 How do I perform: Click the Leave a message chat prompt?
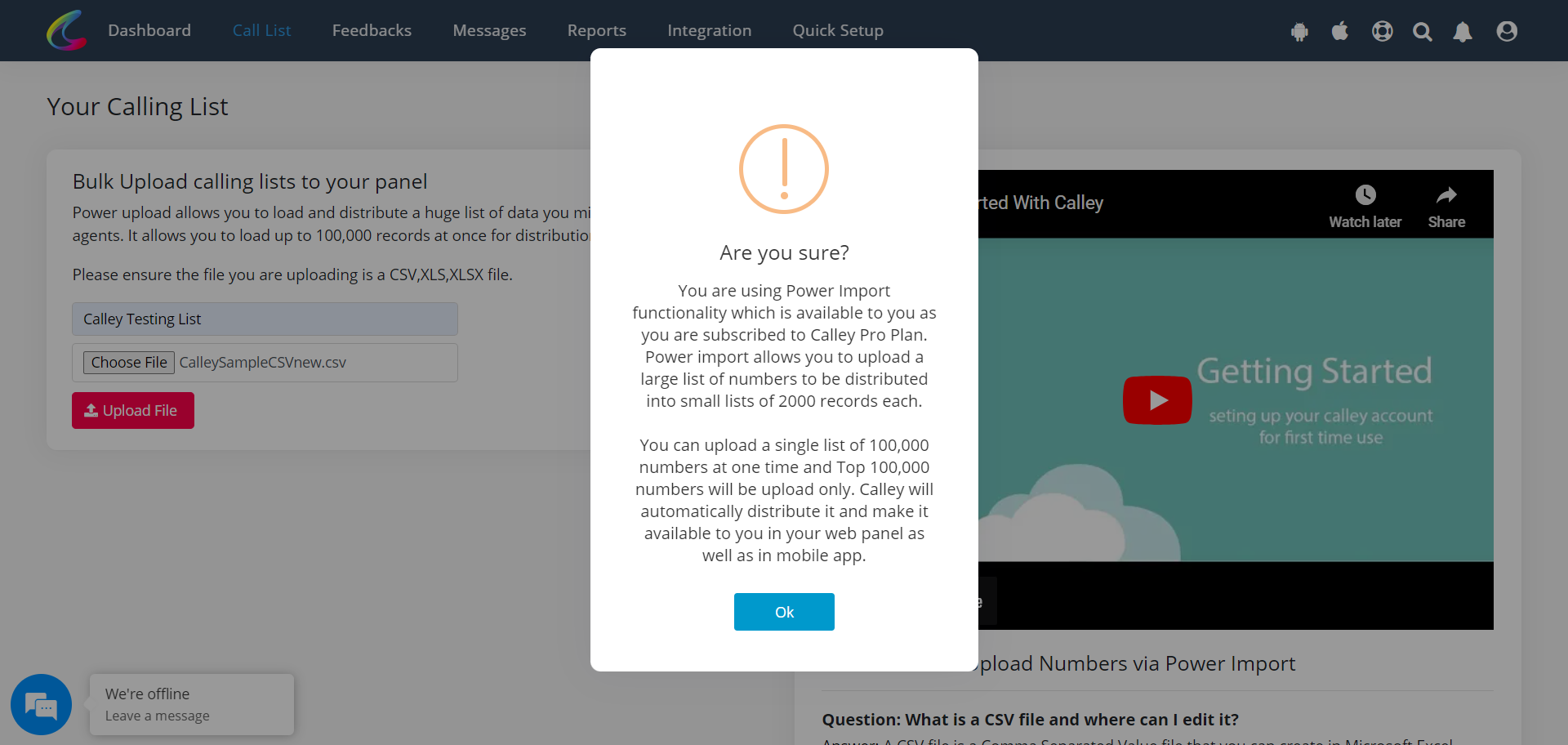tap(158, 716)
